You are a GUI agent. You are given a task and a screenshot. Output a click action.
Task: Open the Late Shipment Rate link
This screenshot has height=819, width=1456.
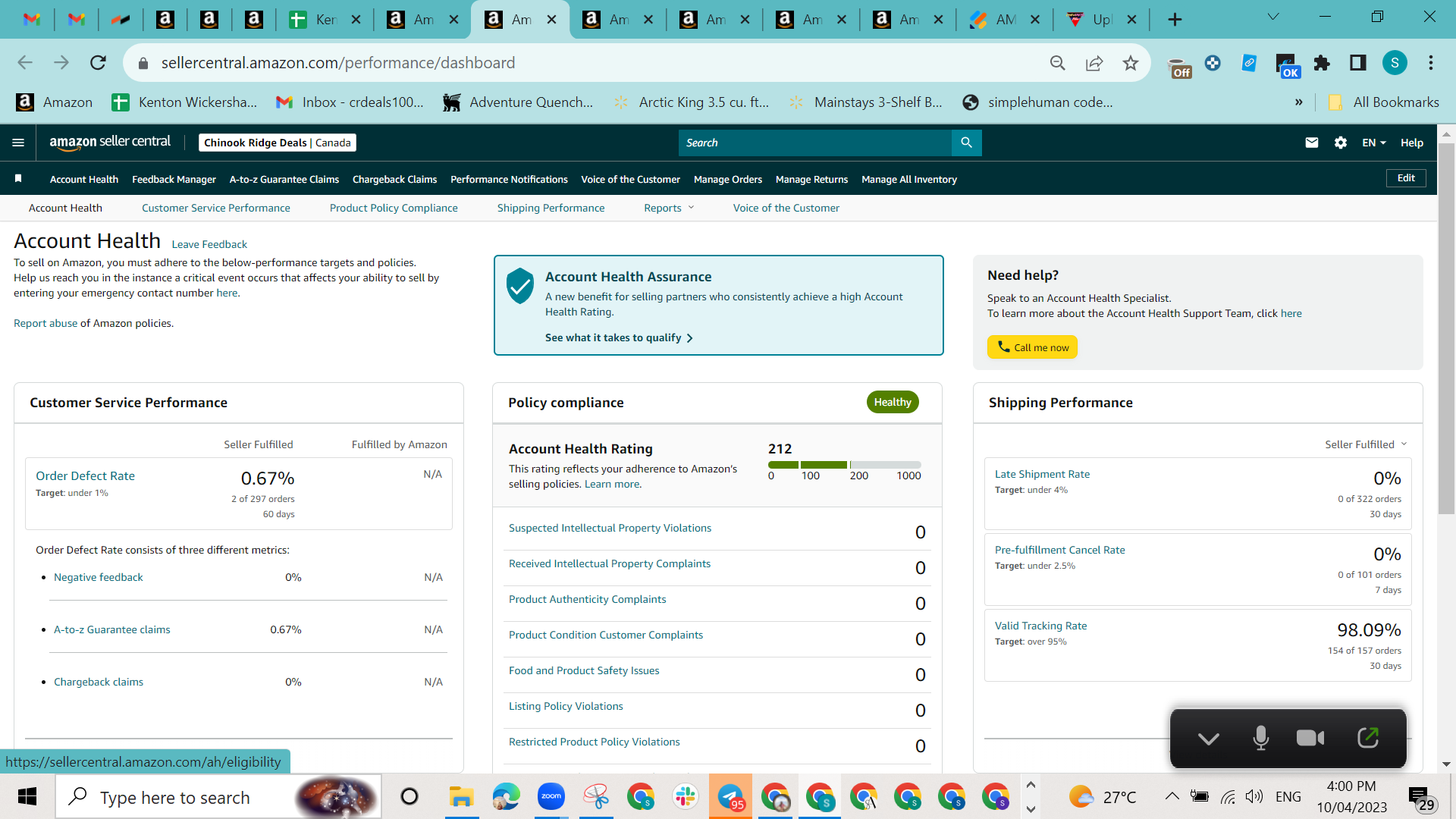point(1042,474)
